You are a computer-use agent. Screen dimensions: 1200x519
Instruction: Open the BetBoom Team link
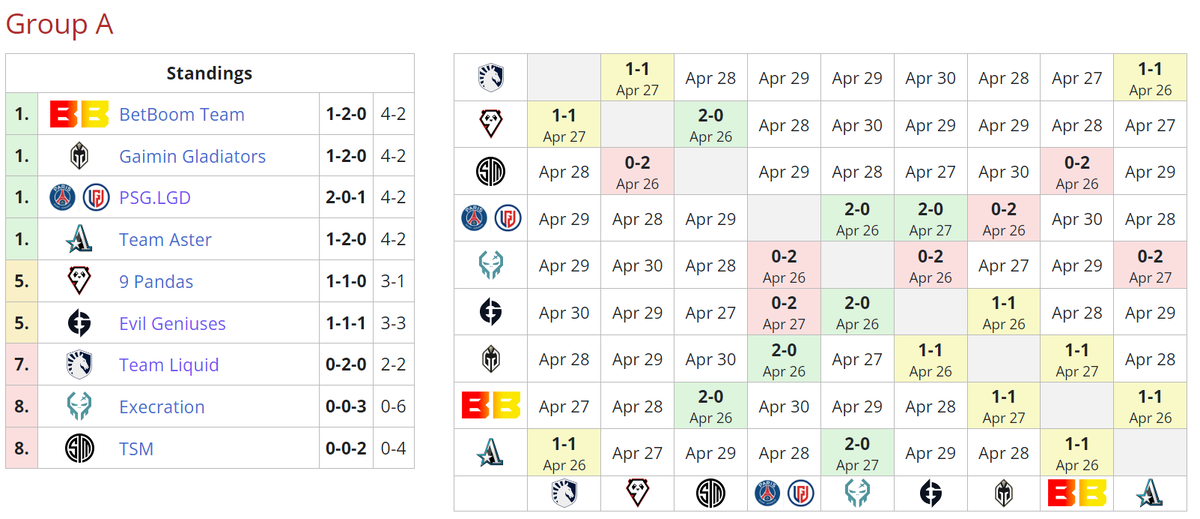click(182, 115)
